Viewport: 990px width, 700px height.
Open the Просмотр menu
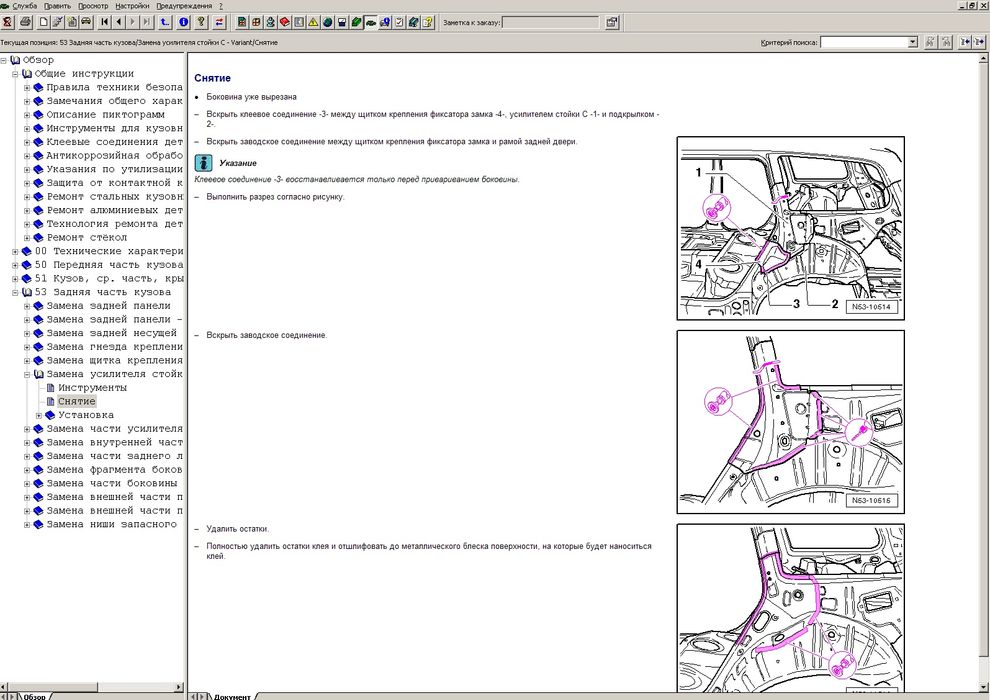(x=93, y=5)
